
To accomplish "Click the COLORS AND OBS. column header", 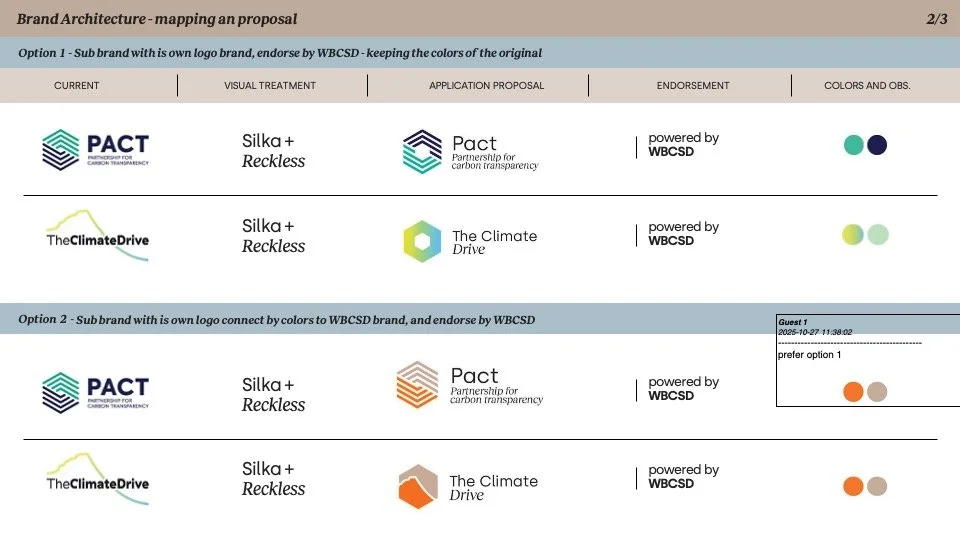I will point(867,86).
